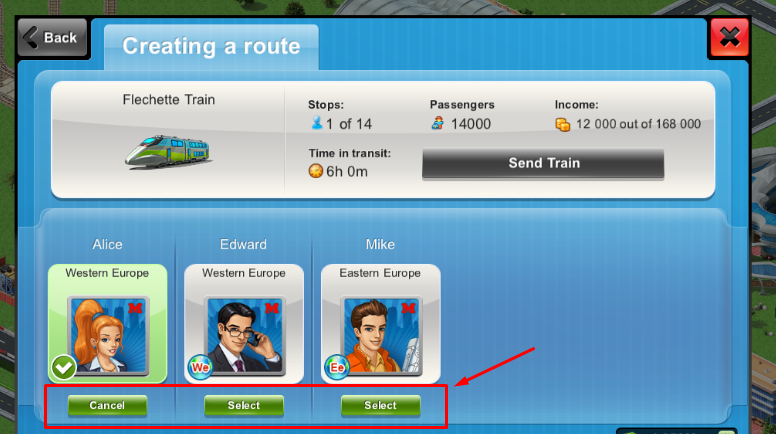Click the gold coins income icon
776x434 pixels.
[563, 124]
